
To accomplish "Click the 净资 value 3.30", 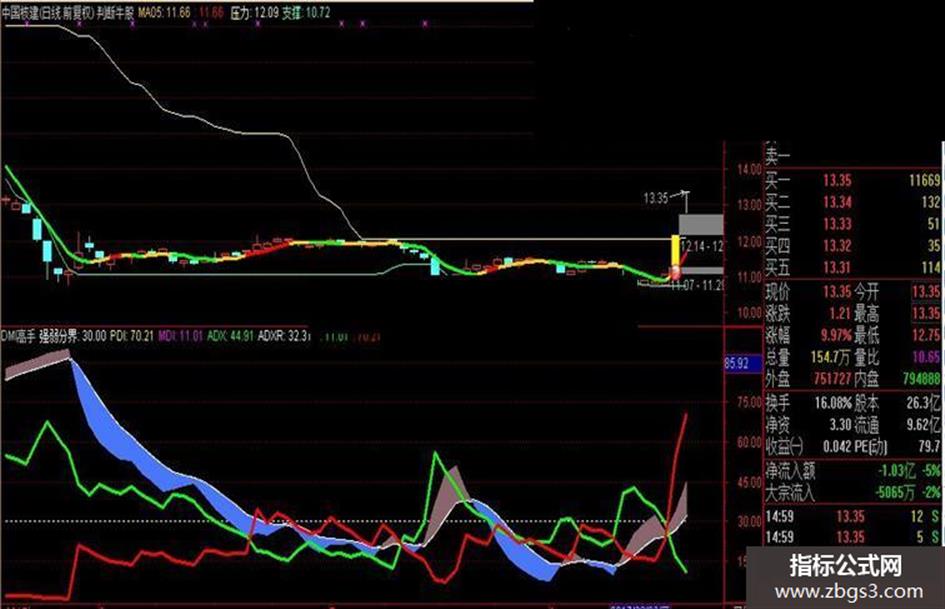I will pyautogui.click(x=840, y=424).
